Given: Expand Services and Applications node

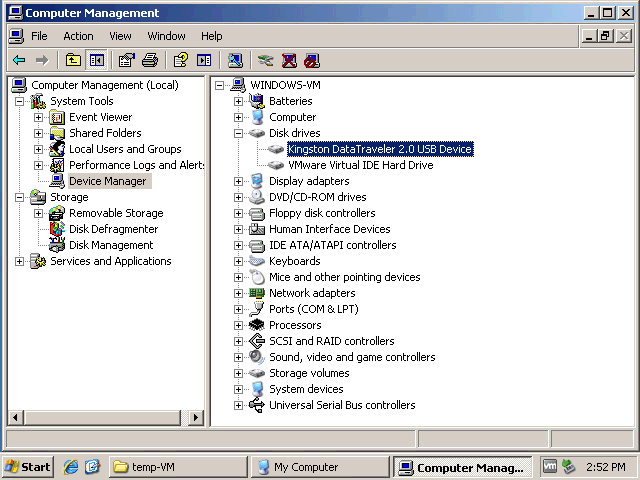Looking at the screenshot, I should (19, 261).
